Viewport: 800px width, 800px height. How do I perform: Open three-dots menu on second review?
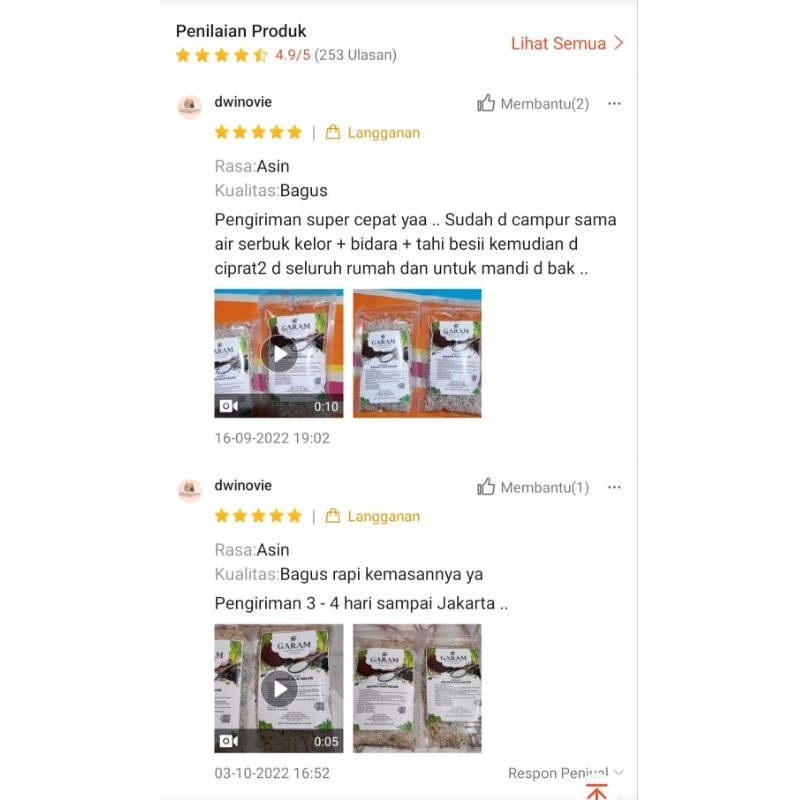[x=614, y=487]
